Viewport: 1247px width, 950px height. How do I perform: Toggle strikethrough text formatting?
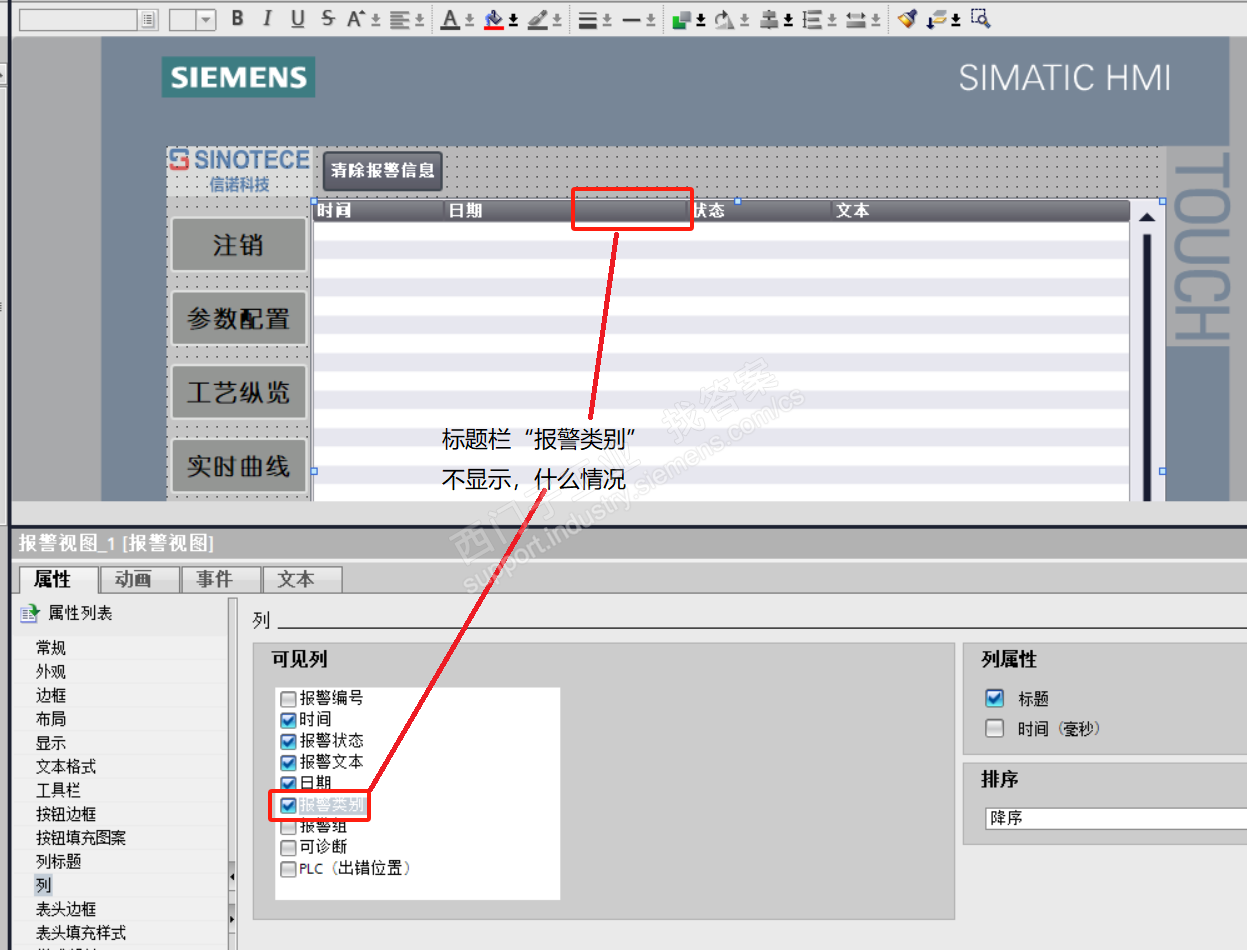click(x=328, y=18)
